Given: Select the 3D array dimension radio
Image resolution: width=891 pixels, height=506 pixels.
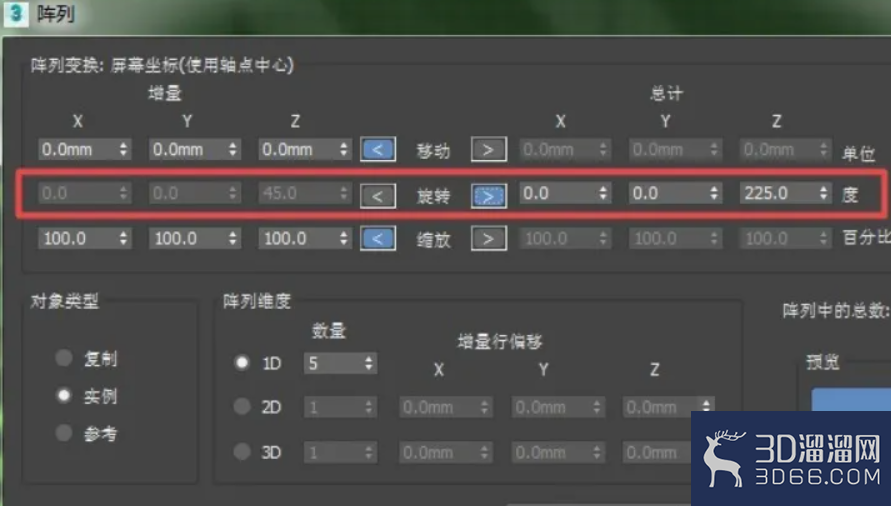Looking at the screenshot, I should click(x=242, y=451).
